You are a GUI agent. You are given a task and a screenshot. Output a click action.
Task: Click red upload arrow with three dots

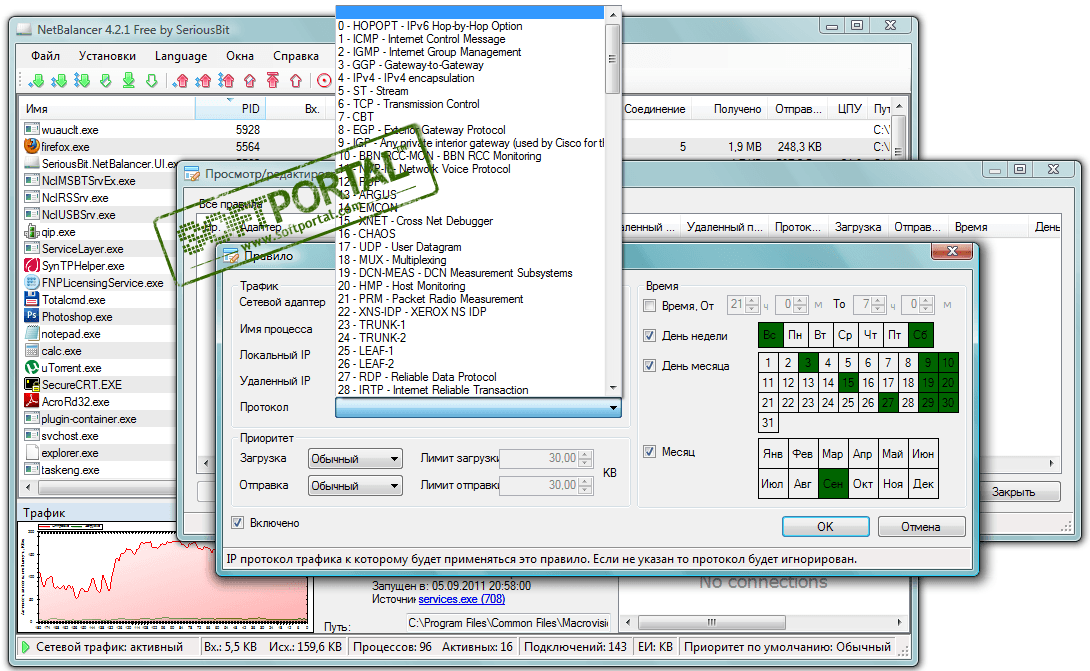point(227,81)
